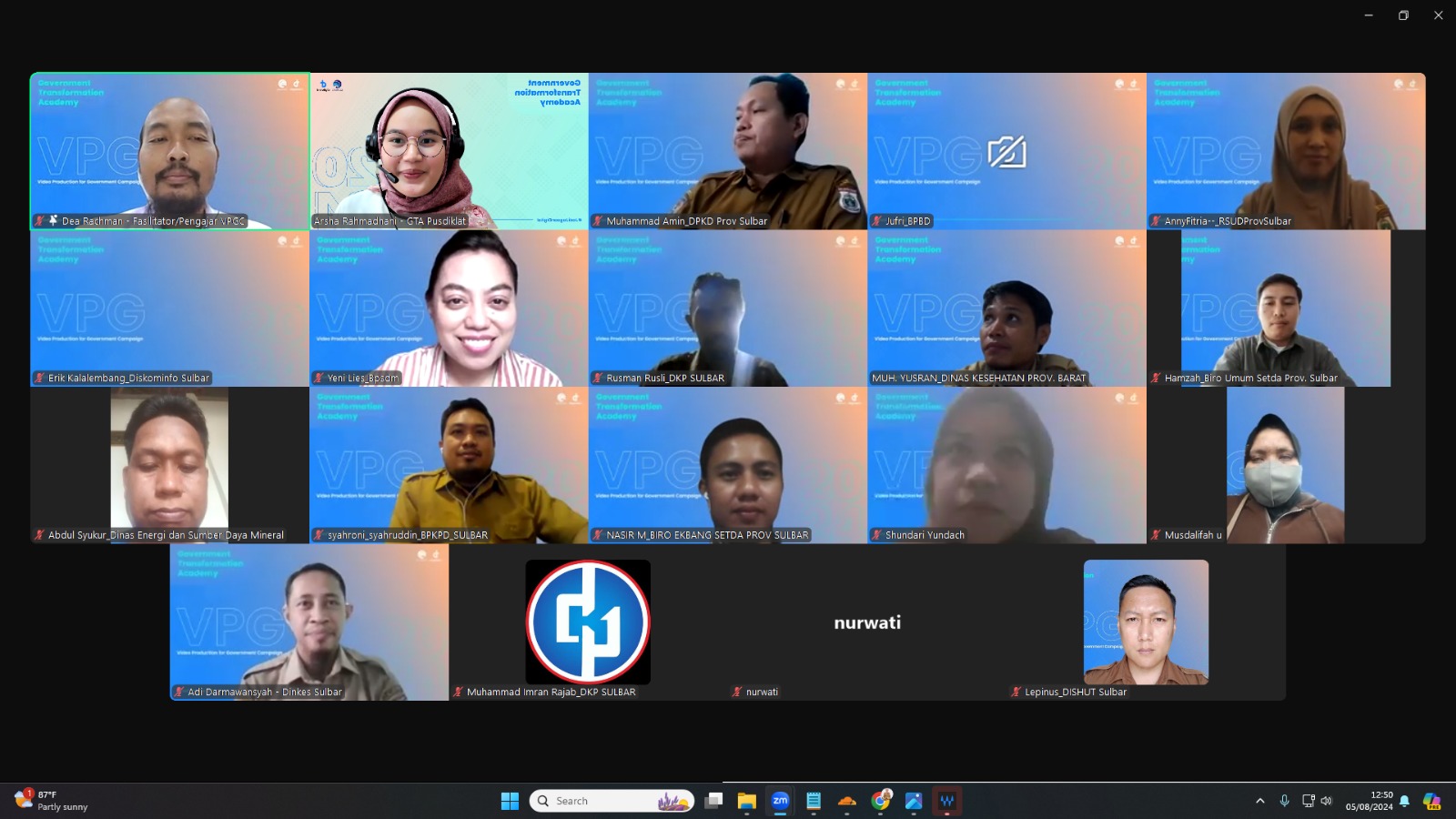Select the nurwati participant tile
This screenshot has height=819, width=1456.
[867, 622]
